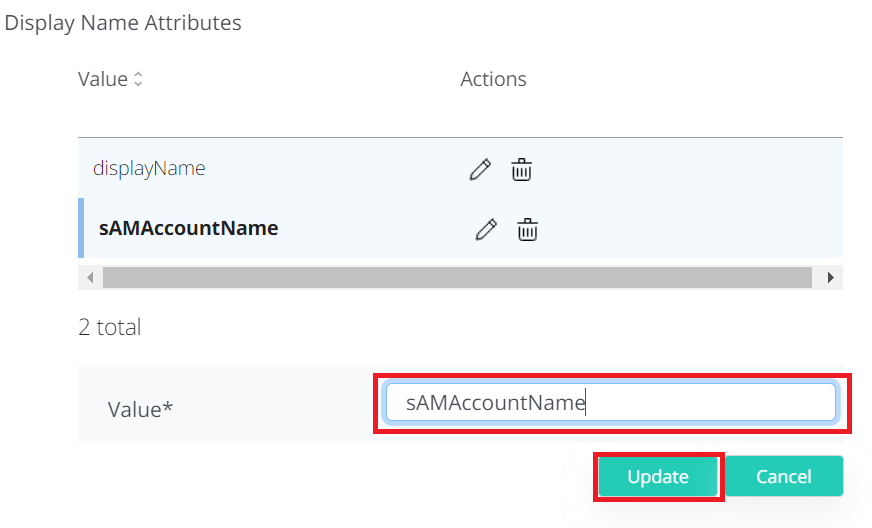Image resolution: width=872 pixels, height=528 pixels.
Task: Focus the Value text input field
Action: [x=610, y=403]
